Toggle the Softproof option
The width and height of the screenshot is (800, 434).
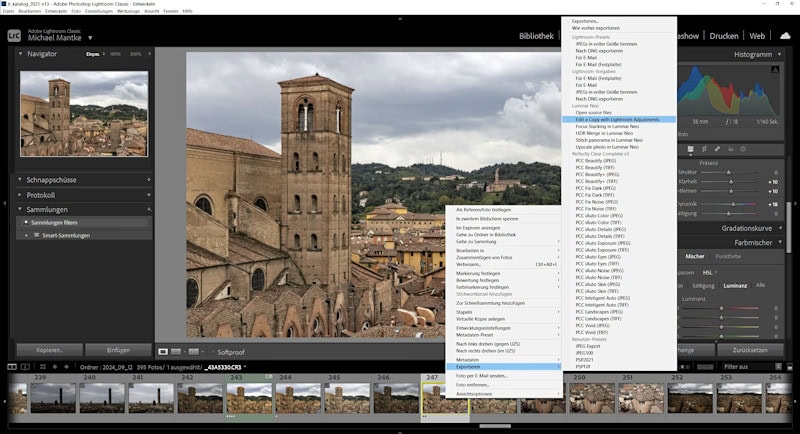pyautogui.click(x=230, y=352)
